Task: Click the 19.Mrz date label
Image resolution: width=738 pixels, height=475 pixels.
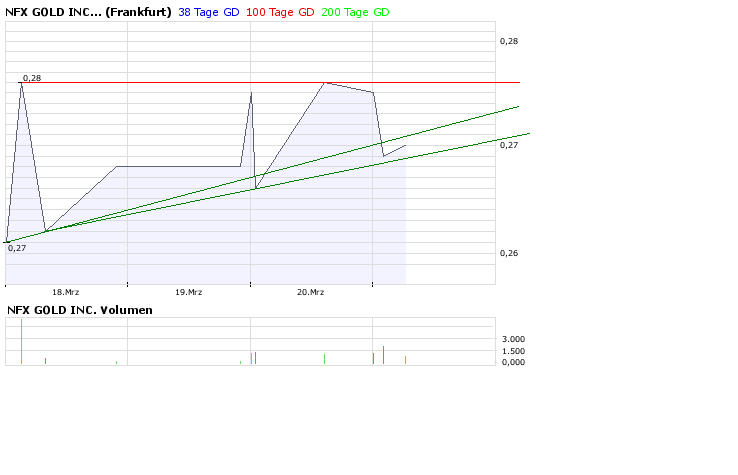Action: coord(188,292)
